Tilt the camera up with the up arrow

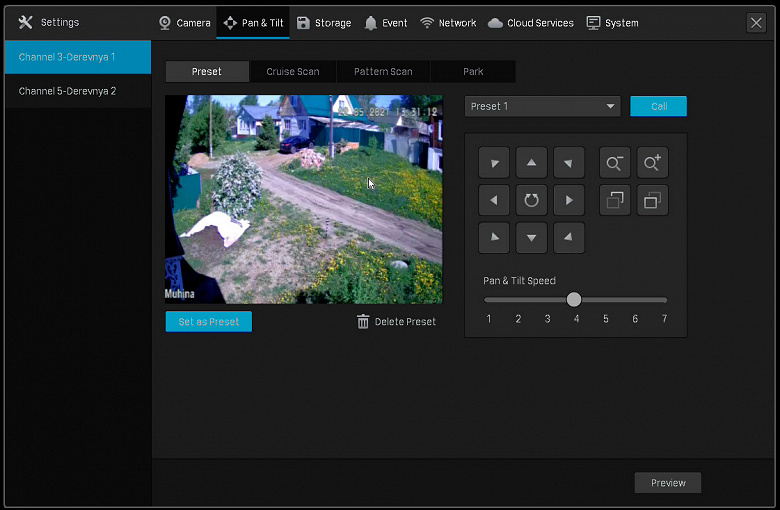pos(531,163)
